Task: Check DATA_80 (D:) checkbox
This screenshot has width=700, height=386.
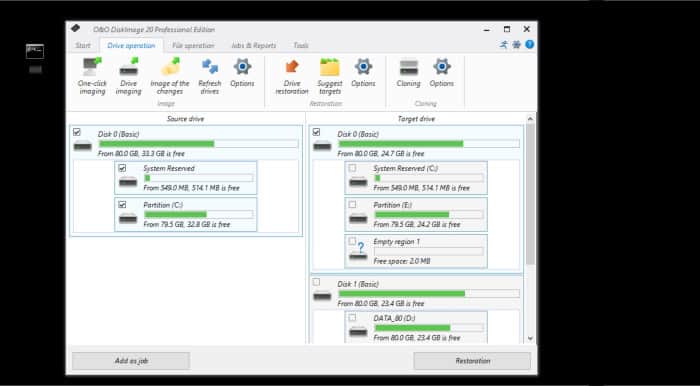Action: (x=352, y=317)
